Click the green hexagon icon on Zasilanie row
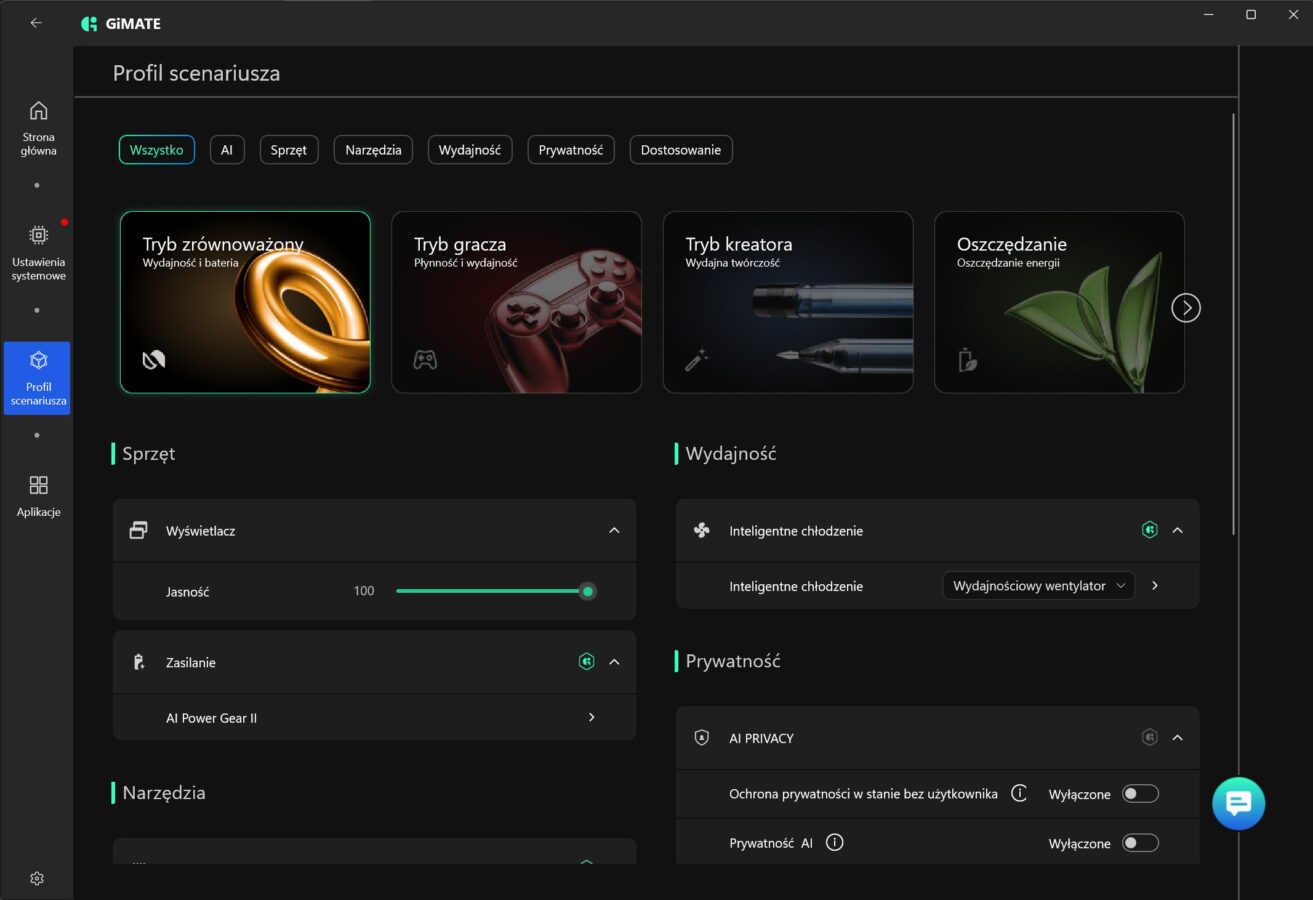Image resolution: width=1313 pixels, height=900 pixels. [x=587, y=661]
